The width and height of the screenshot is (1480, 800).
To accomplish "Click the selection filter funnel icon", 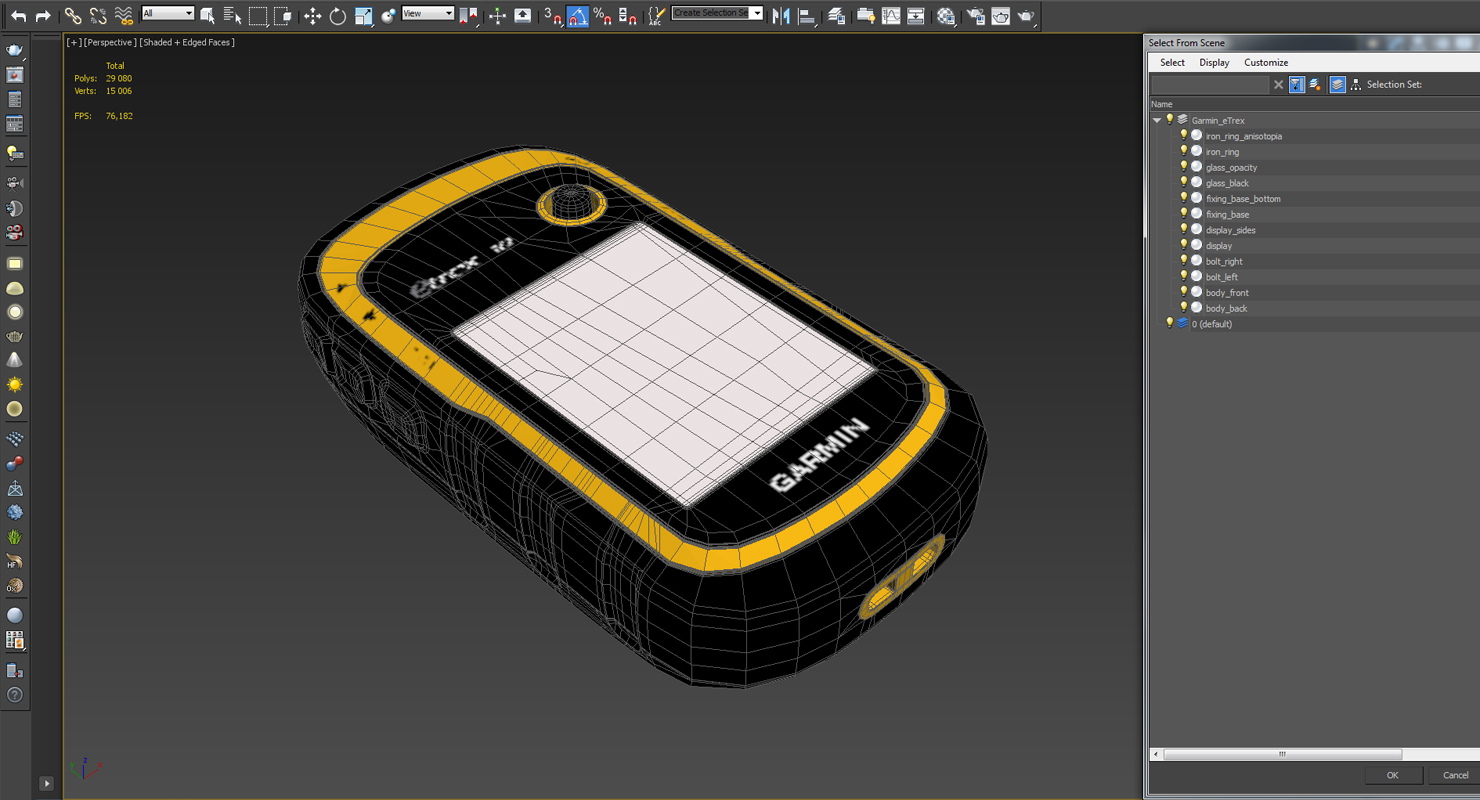I will tap(1296, 85).
